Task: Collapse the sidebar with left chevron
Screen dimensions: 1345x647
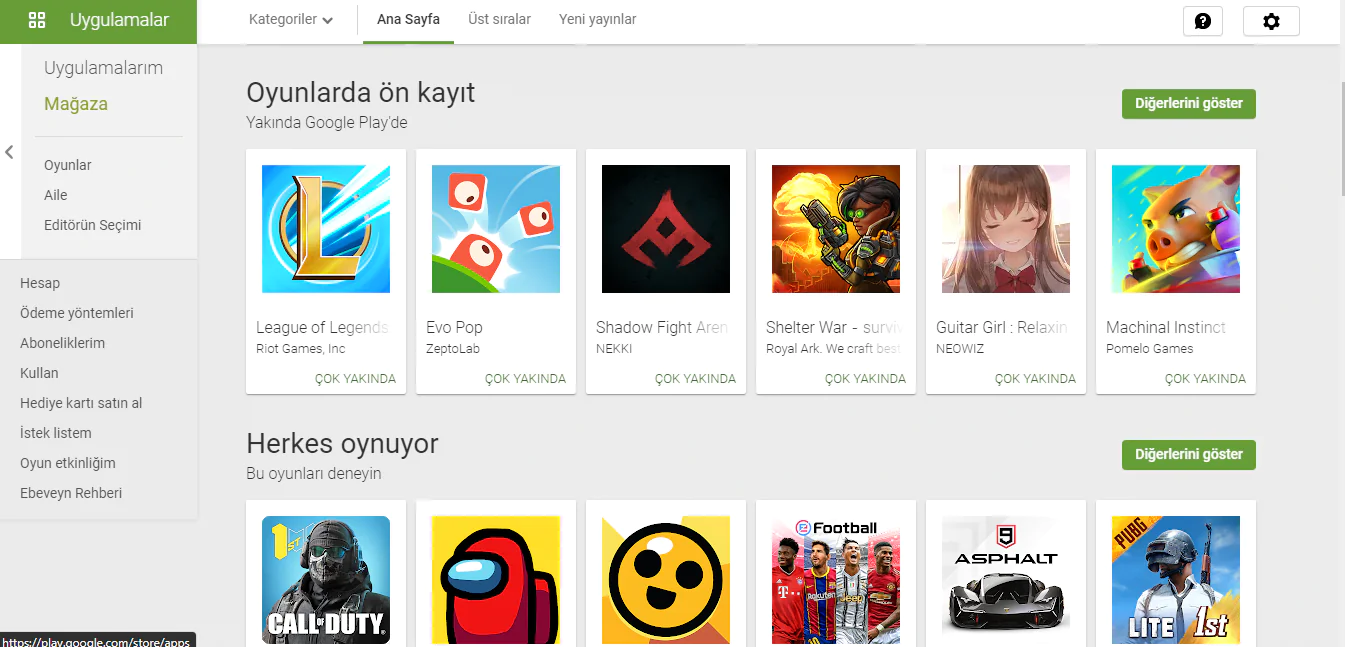Action: coord(9,152)
